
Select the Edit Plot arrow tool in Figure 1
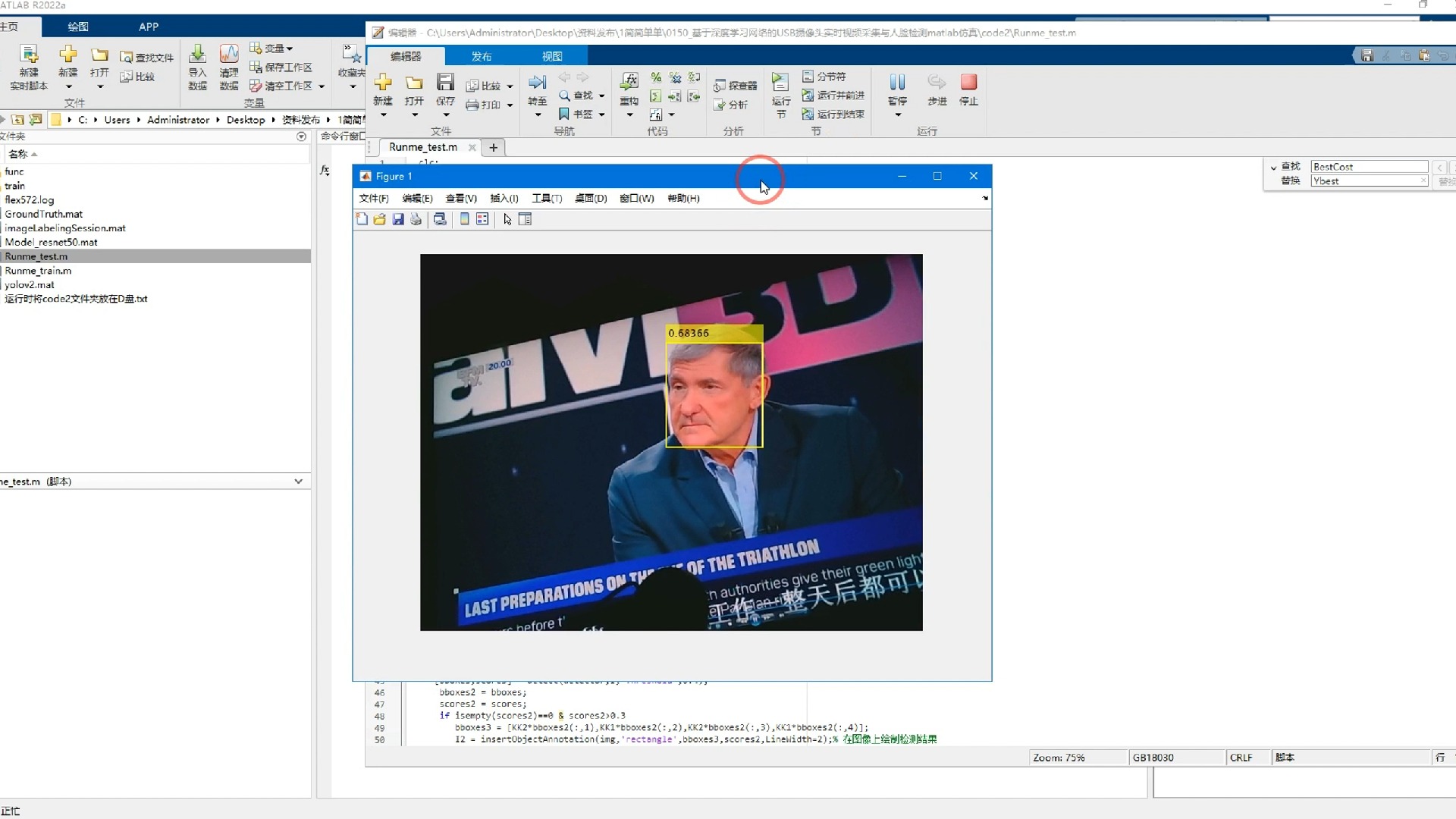click(507, 219)
